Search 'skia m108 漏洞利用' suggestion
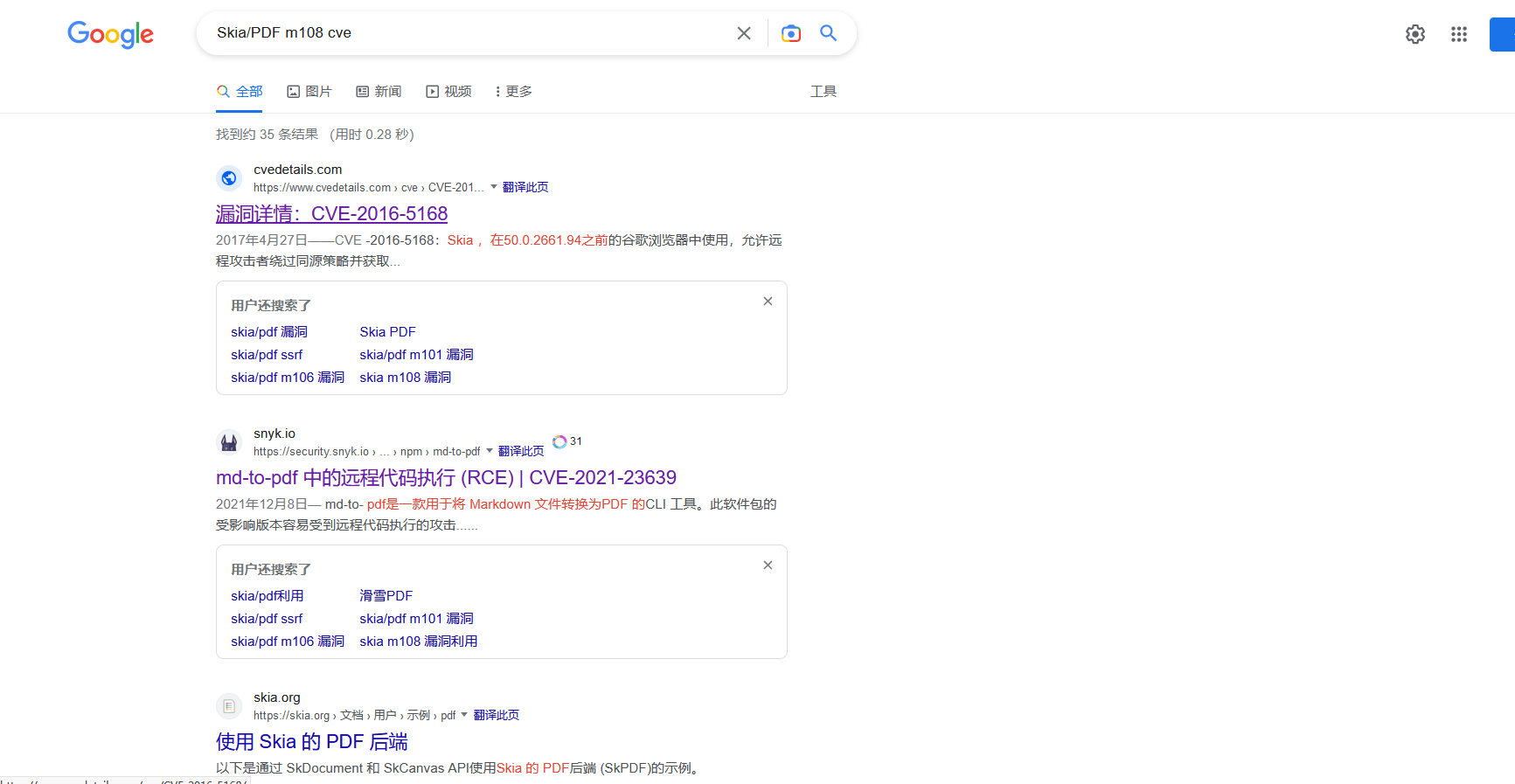The height and width of the screenshot is (784, 1515). [419, 642]
